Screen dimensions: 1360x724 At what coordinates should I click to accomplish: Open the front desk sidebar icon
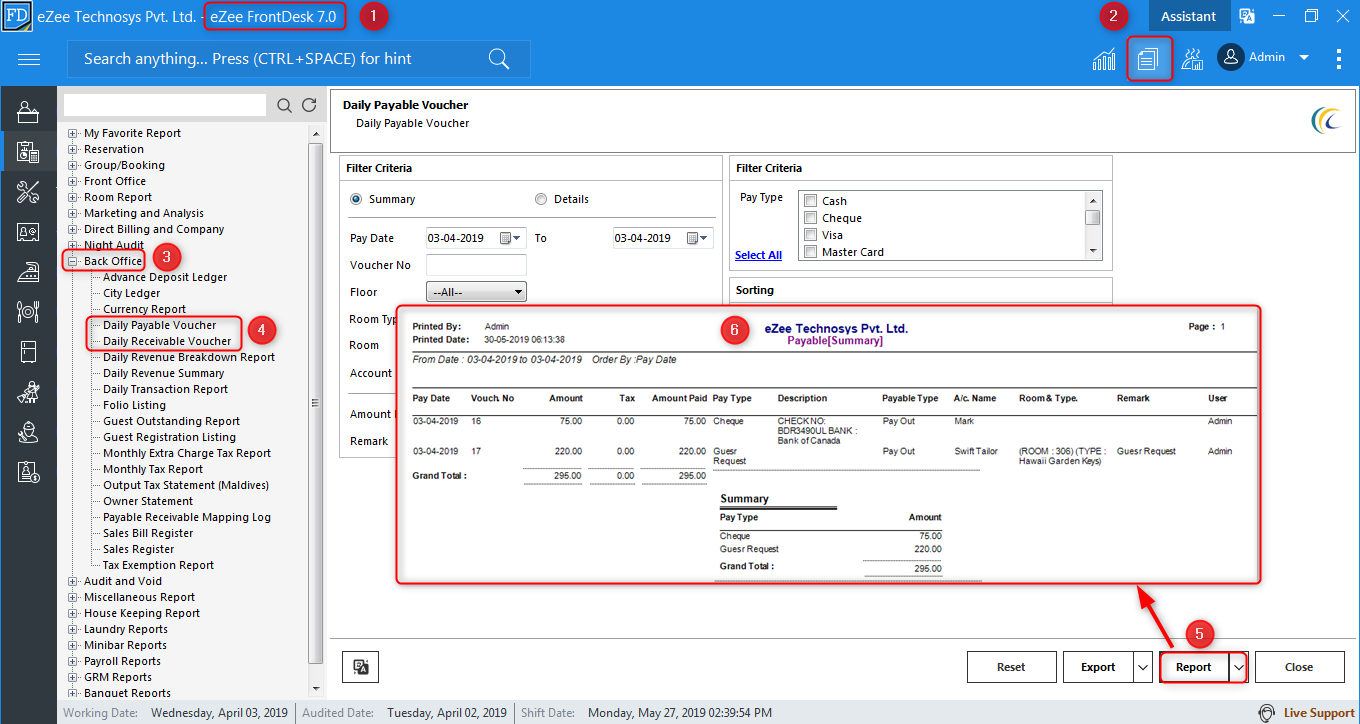[28, 113]
